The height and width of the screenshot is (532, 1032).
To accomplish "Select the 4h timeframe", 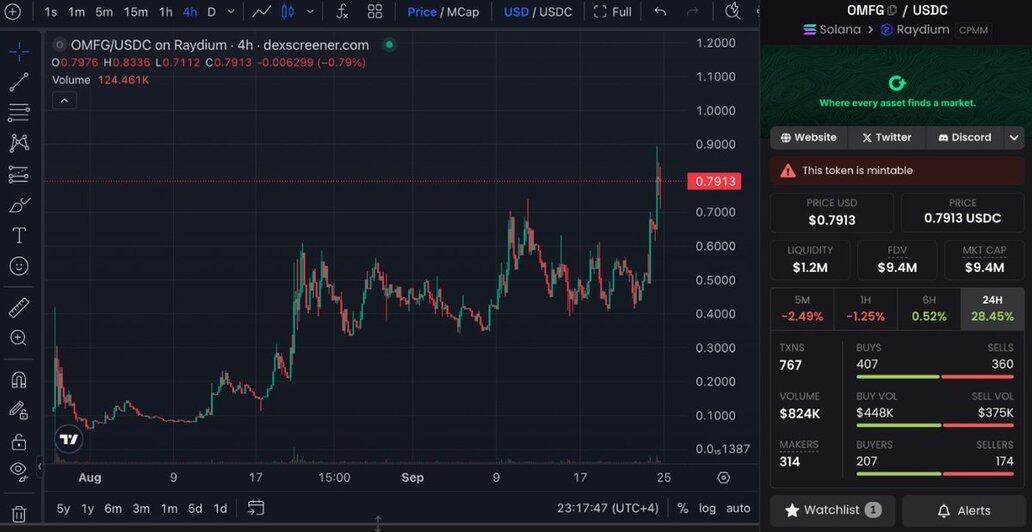I will [190, 12].
